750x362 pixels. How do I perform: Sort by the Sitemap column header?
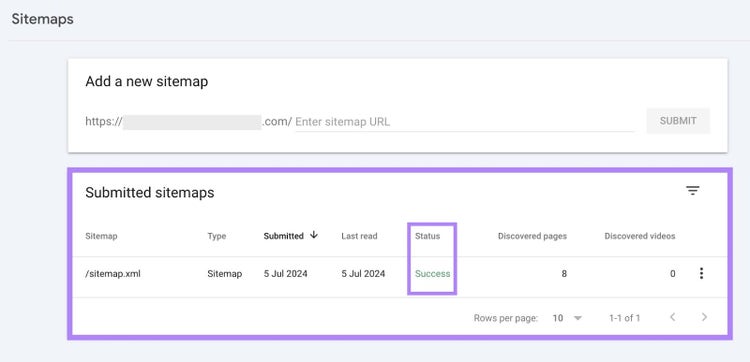click(x=101, y=236)
